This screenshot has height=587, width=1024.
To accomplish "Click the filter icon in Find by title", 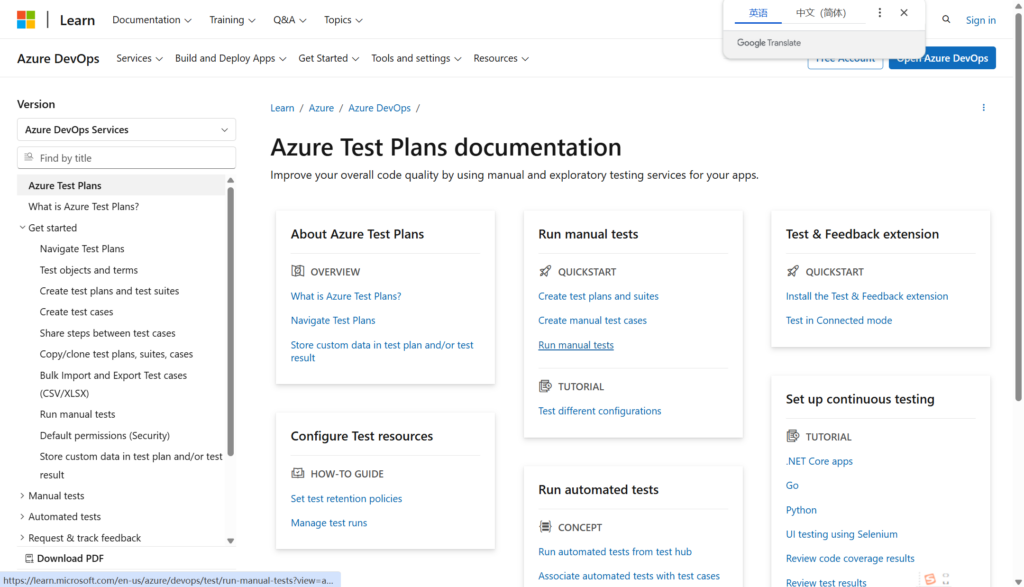I will click(x=29, y=158).
